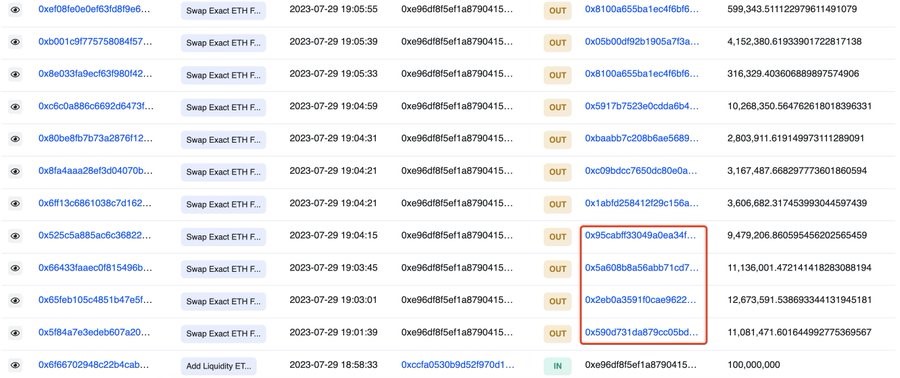View details eye icon for 0x80be8fb7b73a2876f12
This screenshot has height=378, width=900.
15,139
